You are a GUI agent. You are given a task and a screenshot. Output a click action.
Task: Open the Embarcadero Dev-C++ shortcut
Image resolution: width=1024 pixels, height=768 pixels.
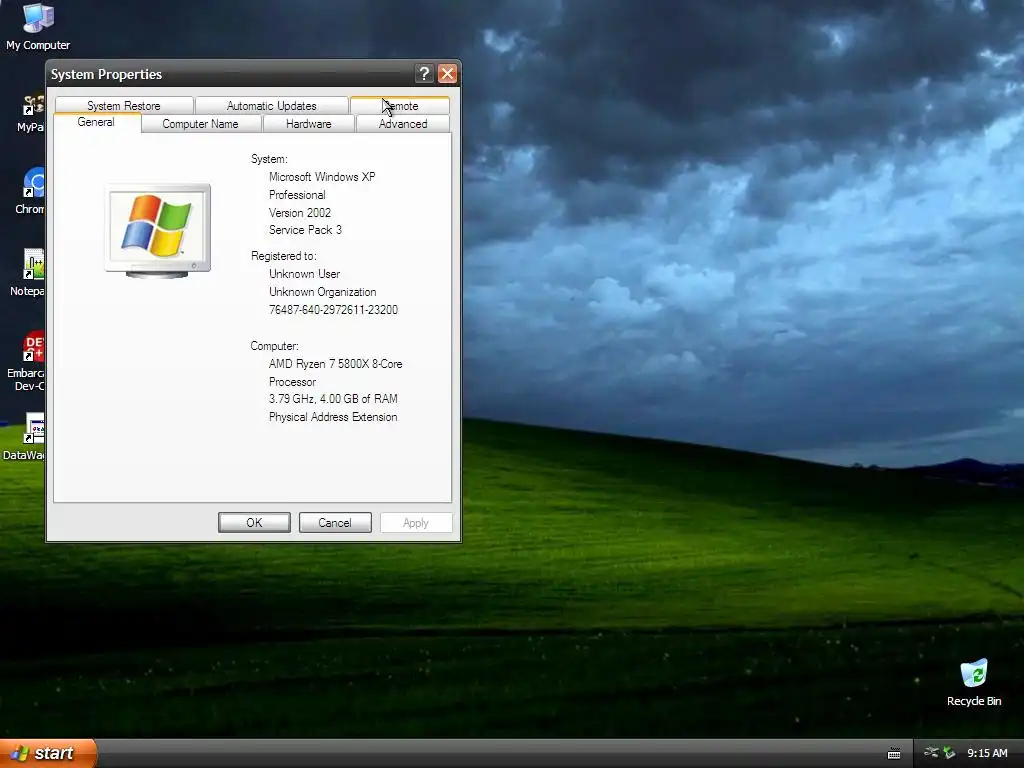tap(27, 361)
